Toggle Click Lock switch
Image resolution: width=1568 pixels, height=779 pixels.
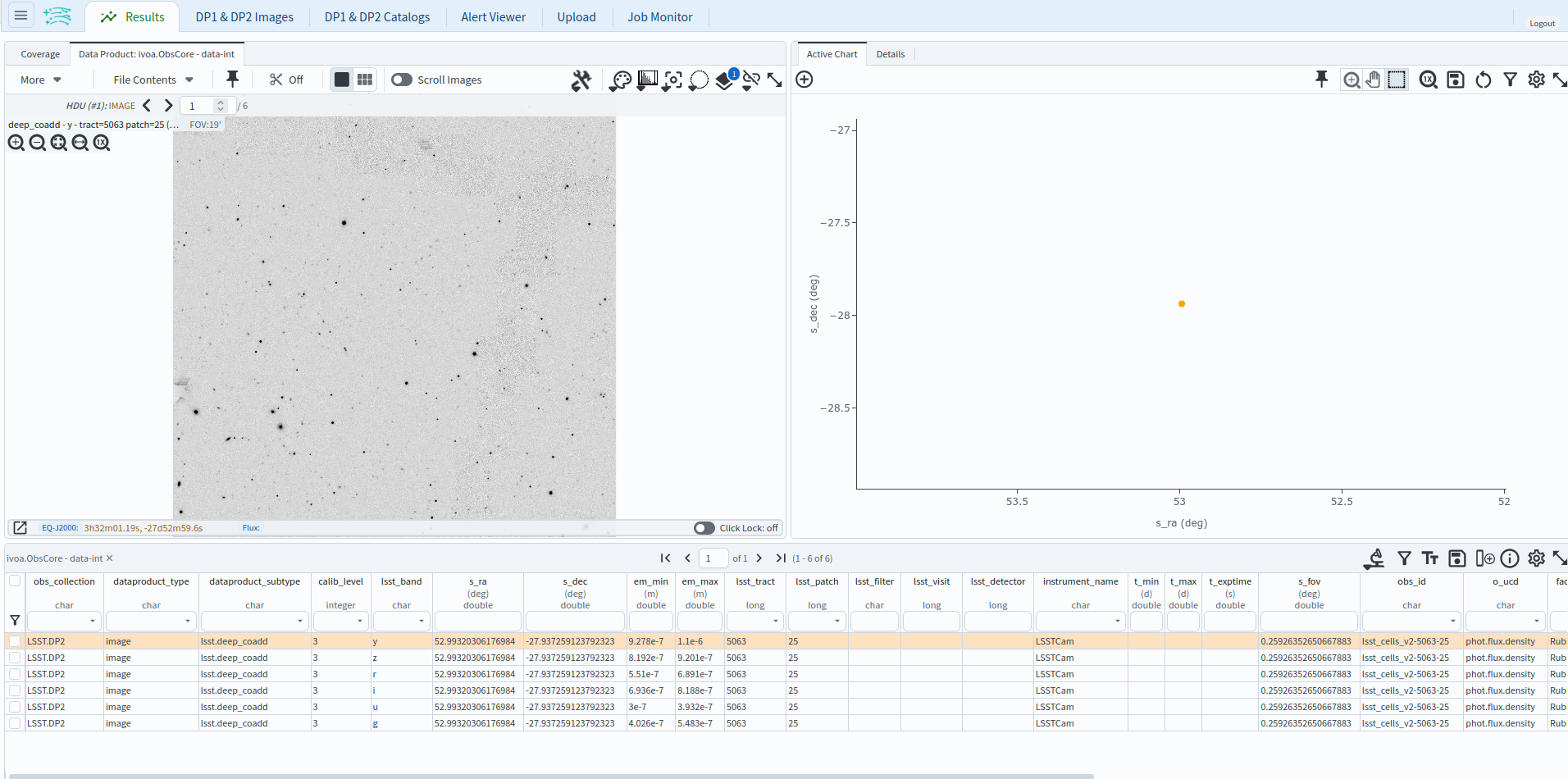704,528
